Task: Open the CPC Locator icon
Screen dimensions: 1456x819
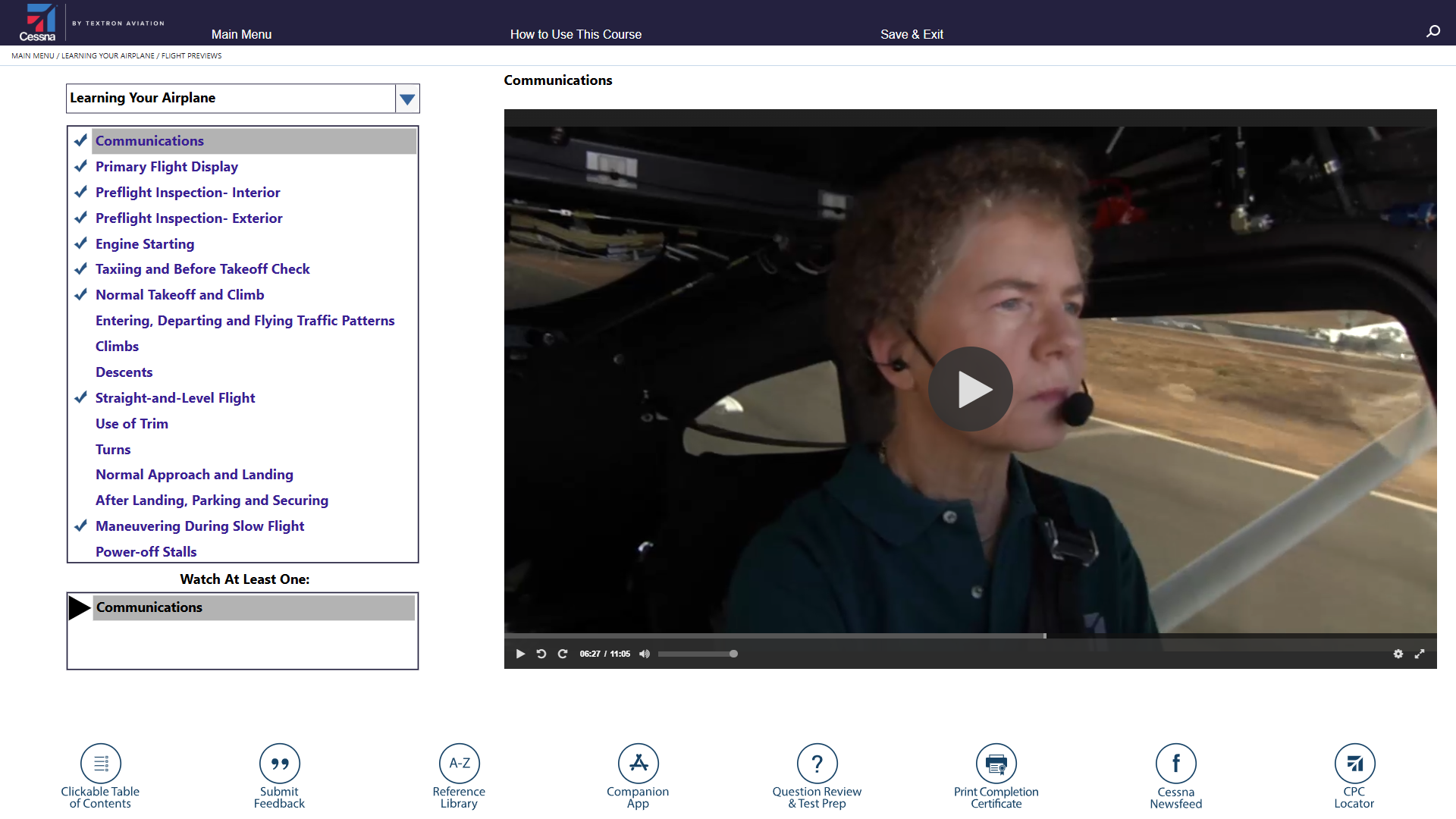Action: click(x=1355, y=763)
